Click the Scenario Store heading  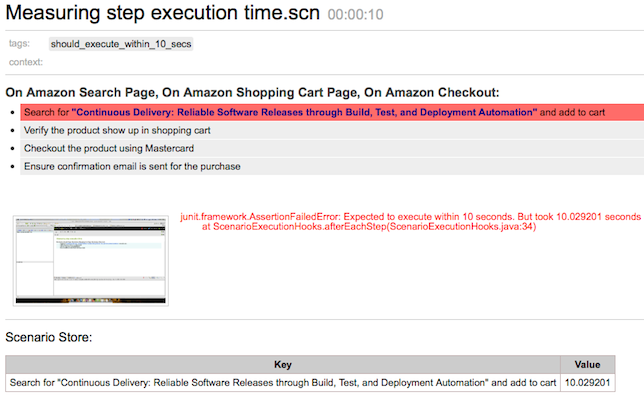(x=49, y=337)
